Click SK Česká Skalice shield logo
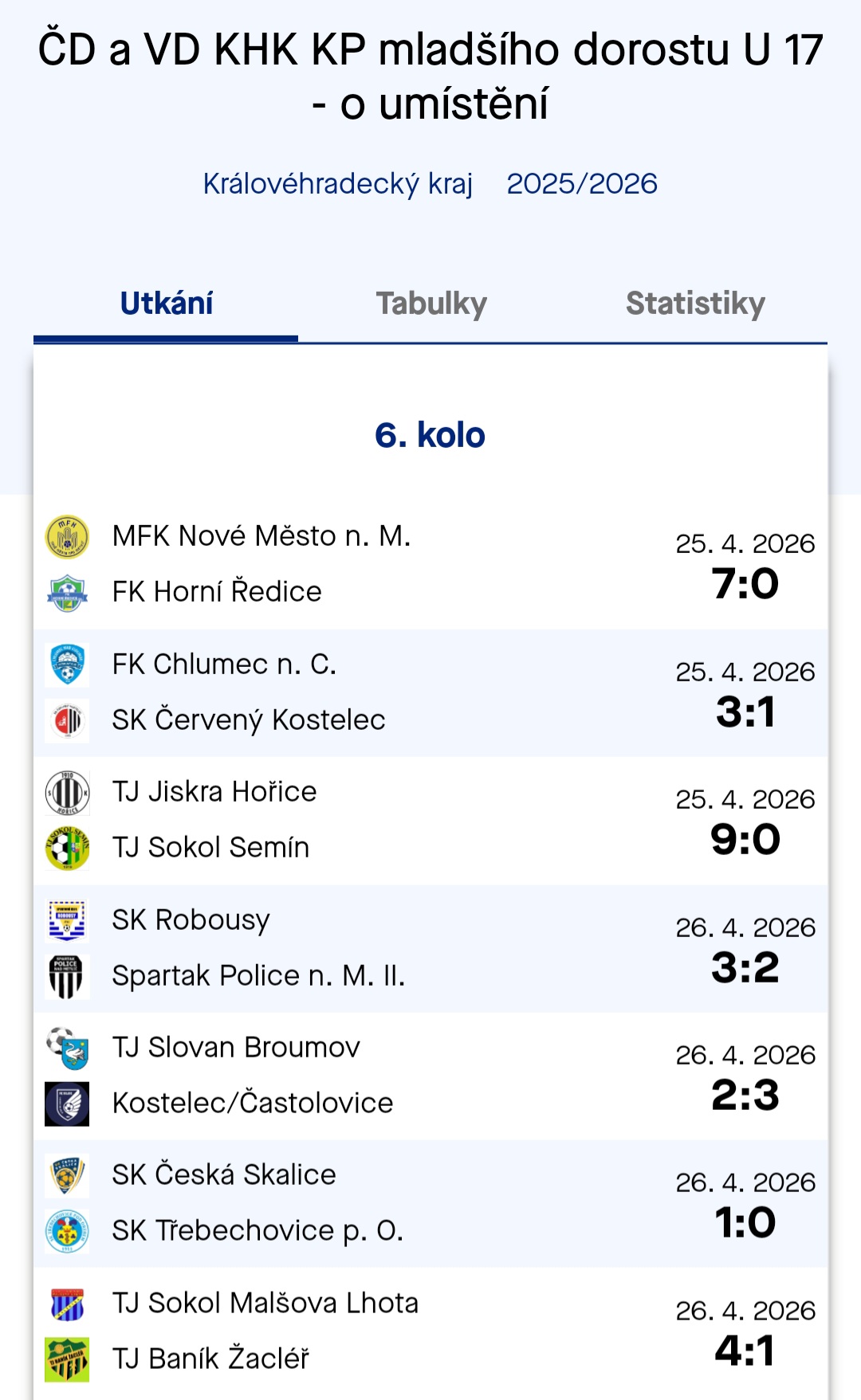Screen dimensions: 861x1400 point(67,1175)
